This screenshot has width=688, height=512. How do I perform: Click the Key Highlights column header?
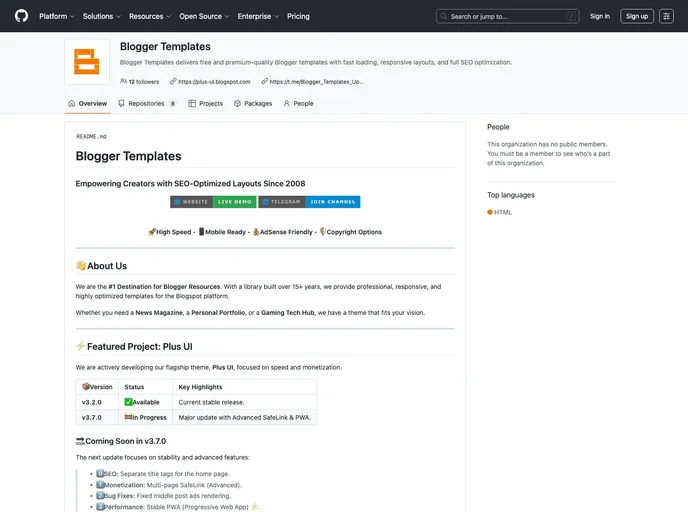(244, 387)
